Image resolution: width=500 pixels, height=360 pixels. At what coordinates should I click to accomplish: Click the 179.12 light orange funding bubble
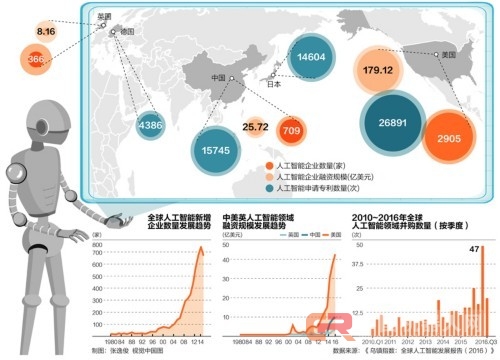378,70
